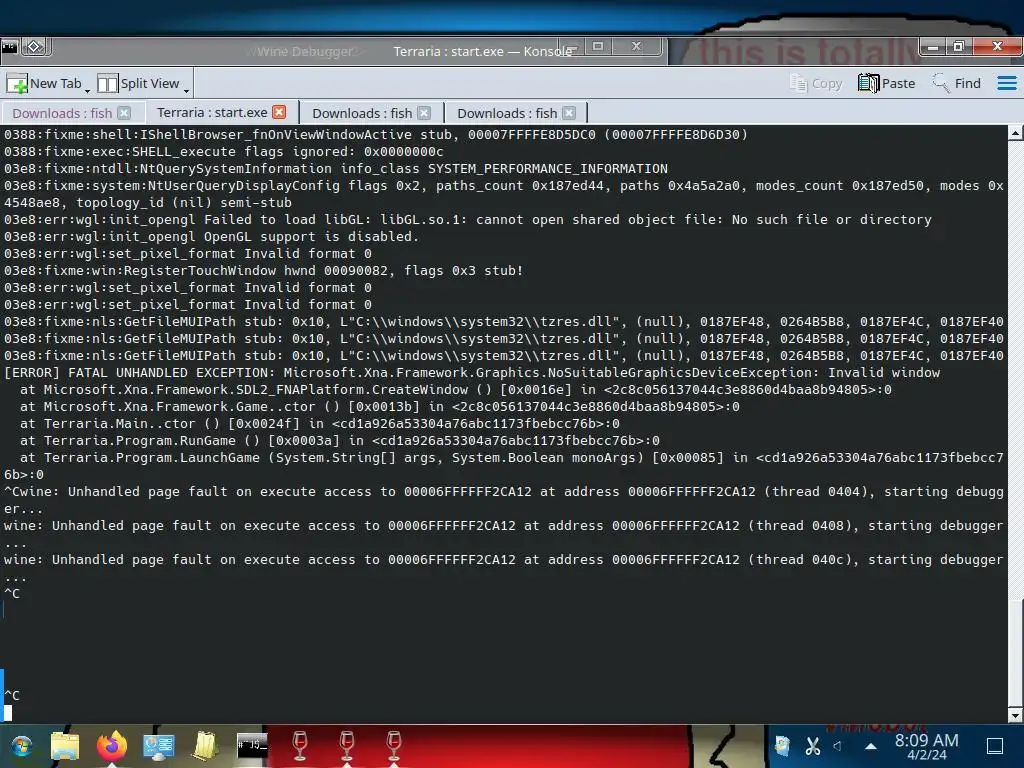Click the last wine glass taskbar icon

tap(394, 745)
